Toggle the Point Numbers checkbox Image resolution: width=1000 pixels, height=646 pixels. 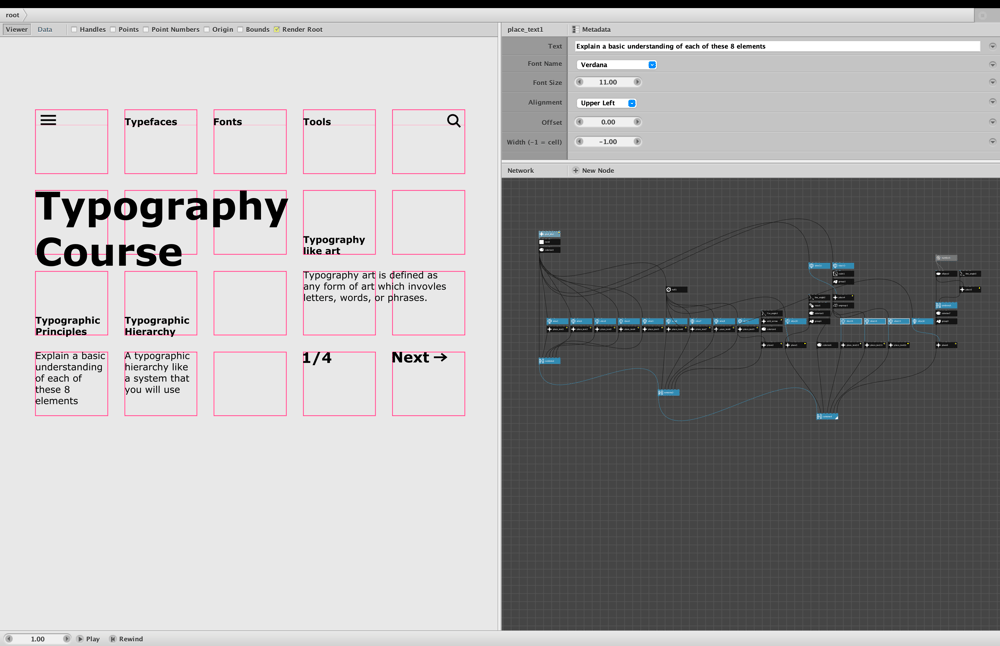(x=146, y=29)
